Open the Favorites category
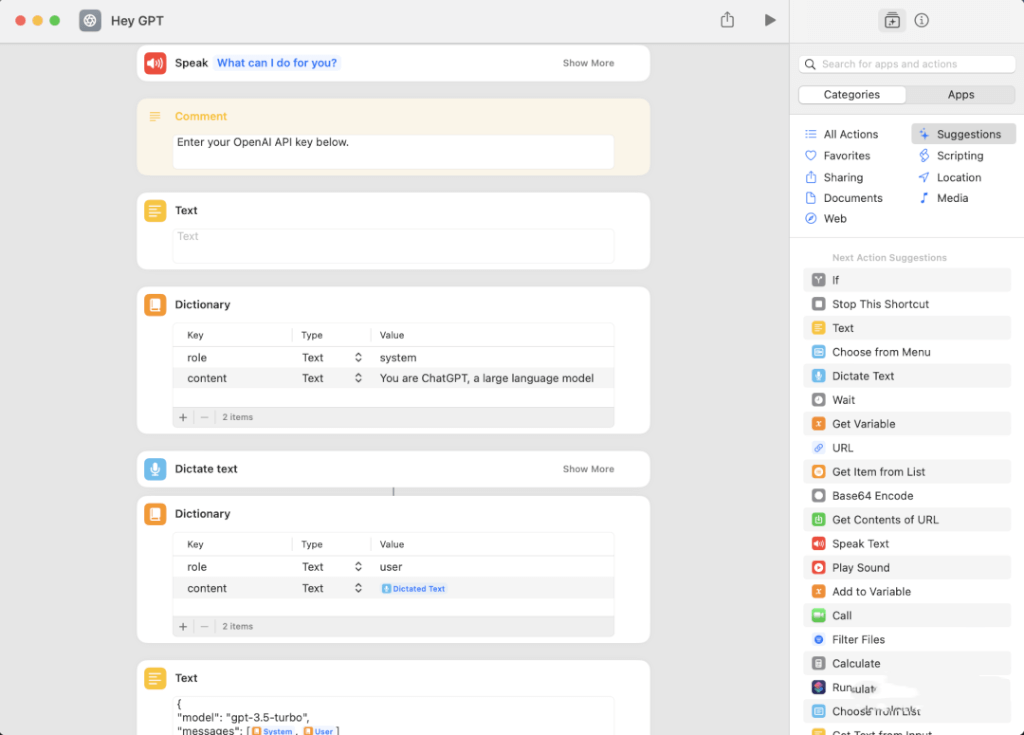This screenshot has width=1024, height=735. click(838, 155)
